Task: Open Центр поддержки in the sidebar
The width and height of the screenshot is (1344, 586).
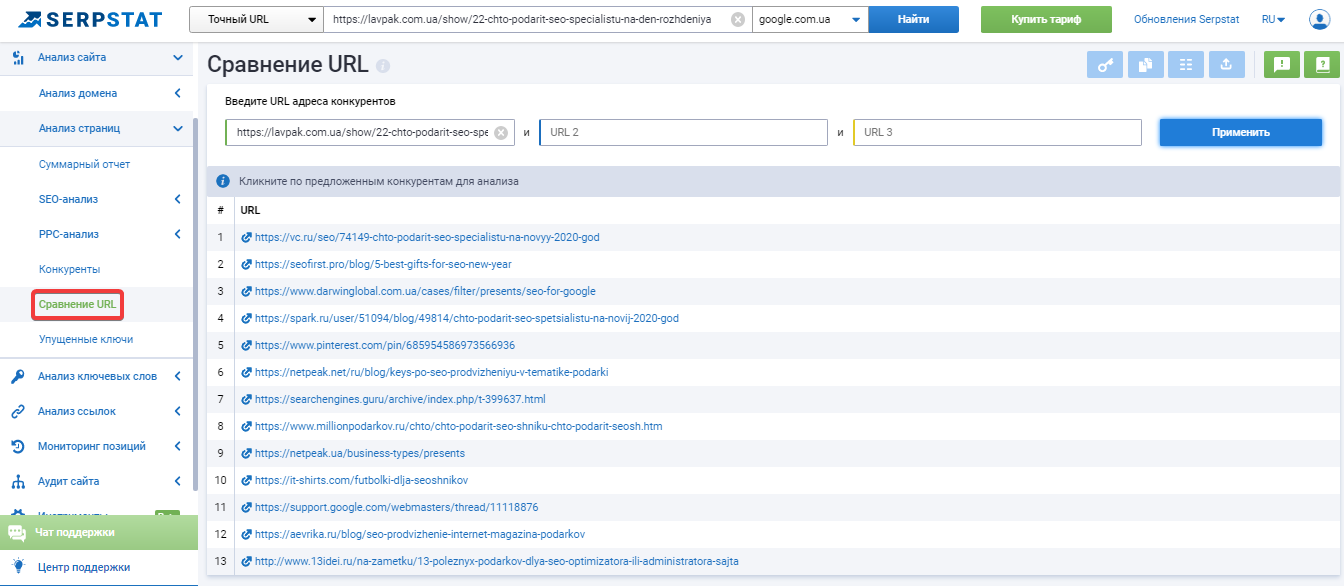Action: tap(84, 567)
